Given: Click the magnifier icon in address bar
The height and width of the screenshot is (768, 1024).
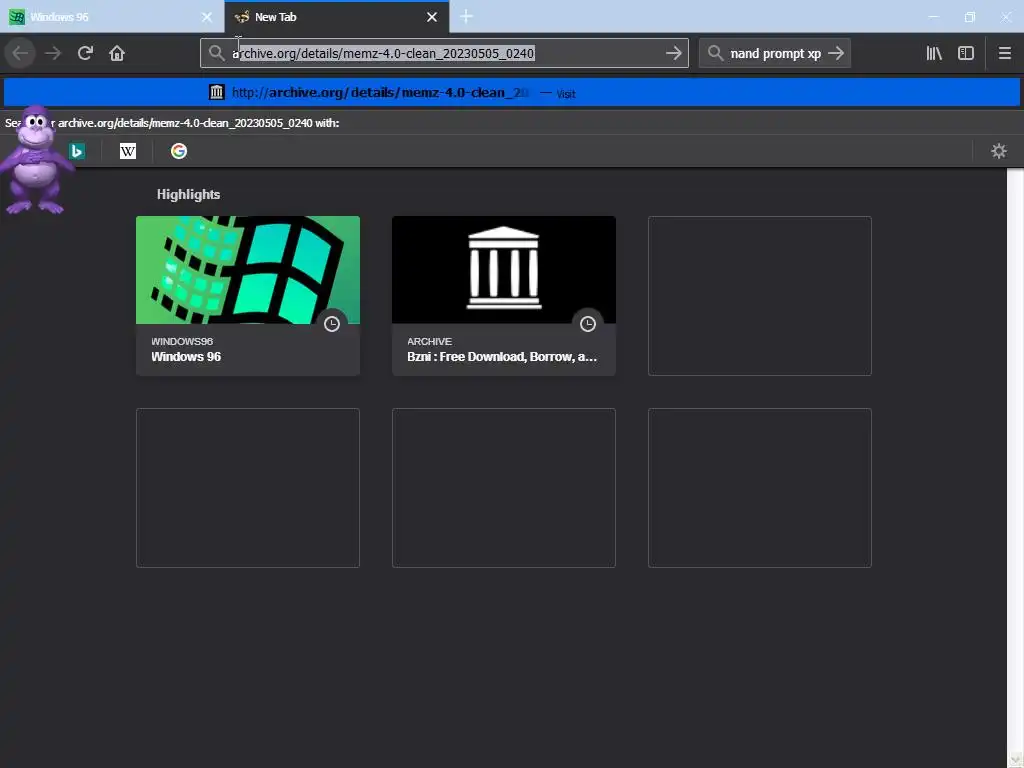Looking at the screenshot, I should point(216,53).
